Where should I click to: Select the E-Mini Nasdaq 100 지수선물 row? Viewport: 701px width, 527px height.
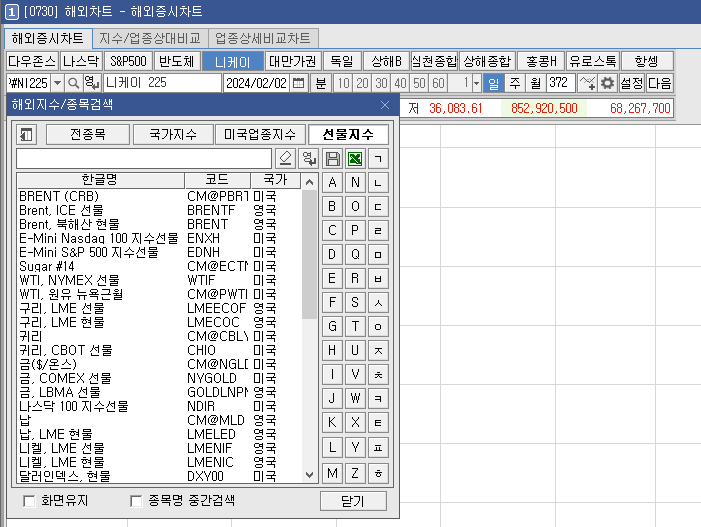(159, 238)
